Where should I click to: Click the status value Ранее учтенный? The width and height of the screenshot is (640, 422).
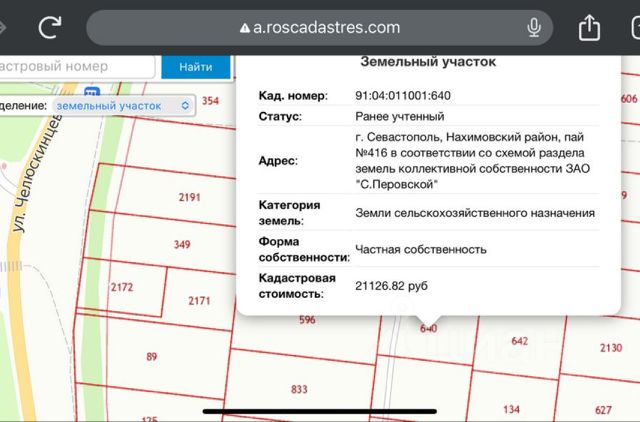point(400,116)
